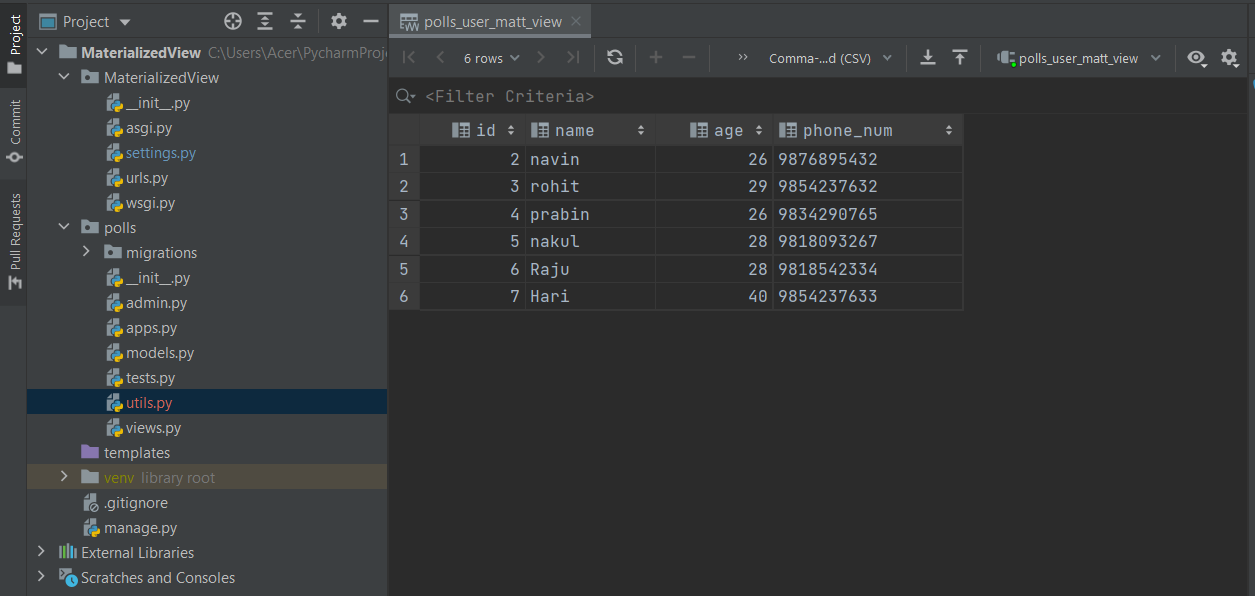1255x596 pixels.
Task: Open the 6 rows page size dropdown
Action: 492,58
